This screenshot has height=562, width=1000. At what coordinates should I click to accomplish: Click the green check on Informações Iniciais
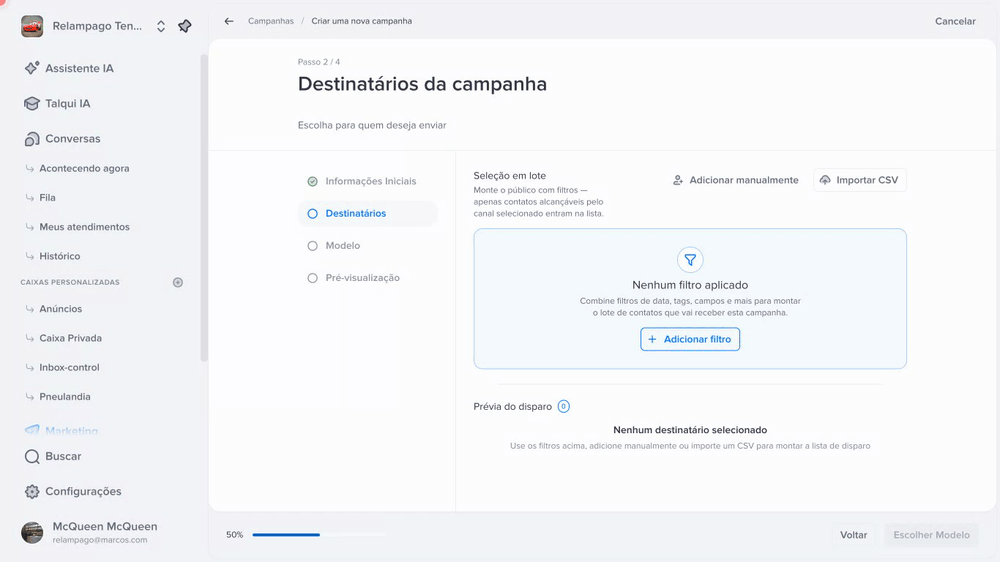(312, 181)
